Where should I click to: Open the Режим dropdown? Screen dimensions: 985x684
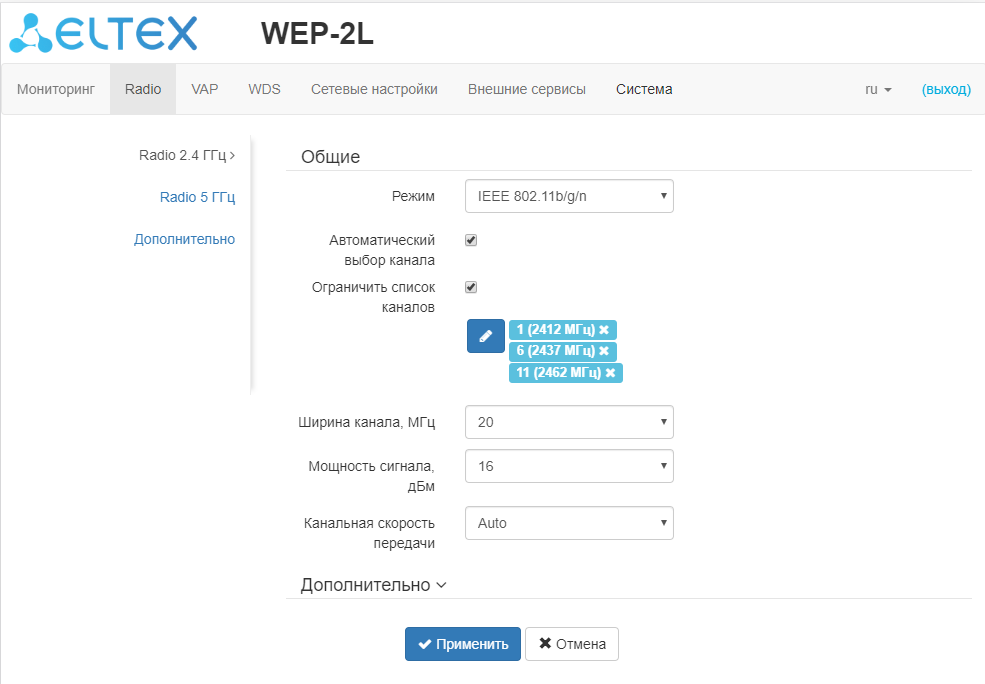(569, 196)
